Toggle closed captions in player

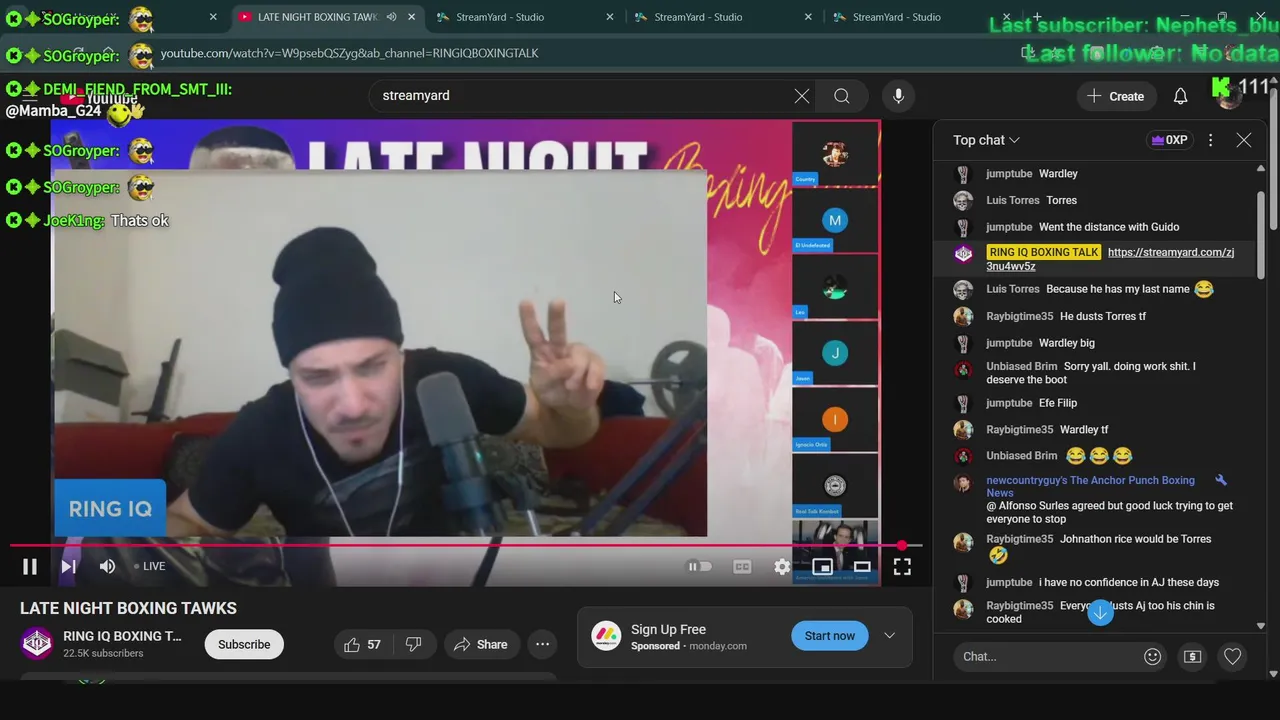742,567
